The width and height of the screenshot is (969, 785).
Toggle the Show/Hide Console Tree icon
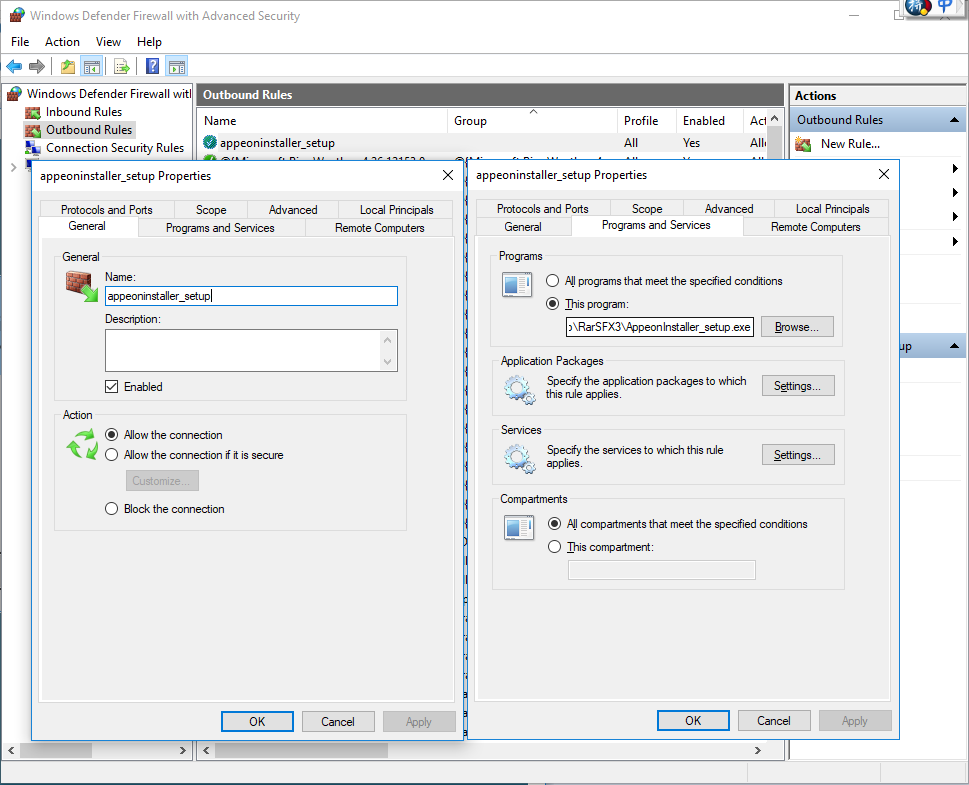(92, 66)
